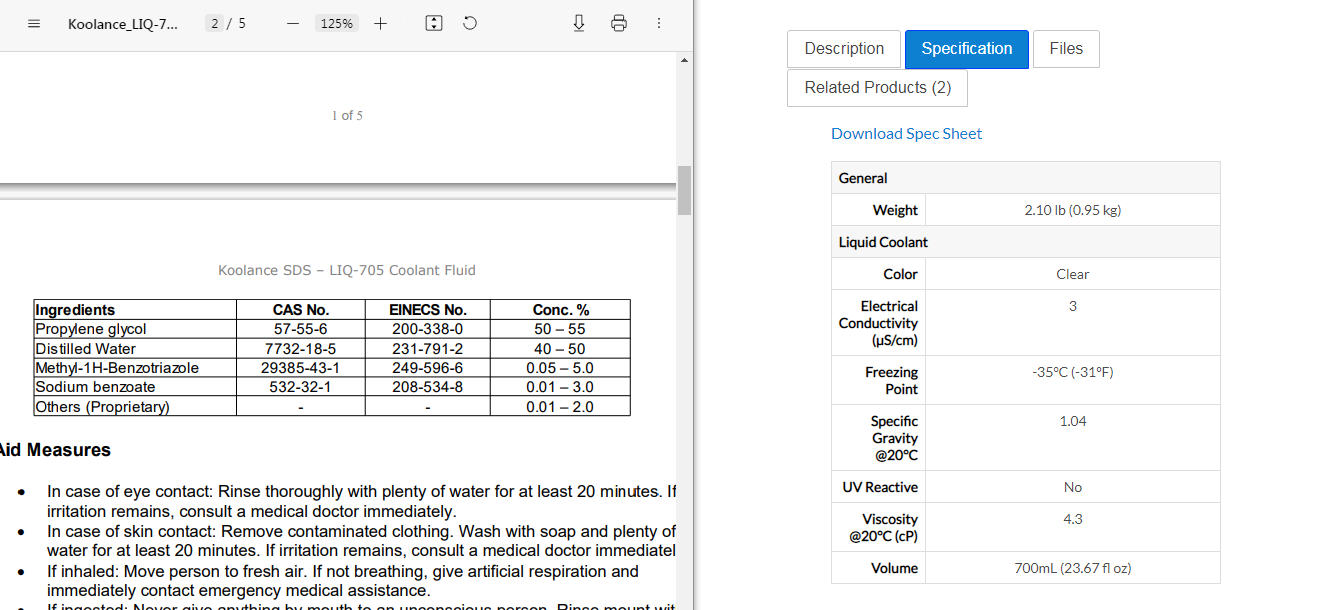Screen dimensions: 1329x610
Task: Click the Koolance SDS LIQ-705 page heading
Action: click(347, 270)
